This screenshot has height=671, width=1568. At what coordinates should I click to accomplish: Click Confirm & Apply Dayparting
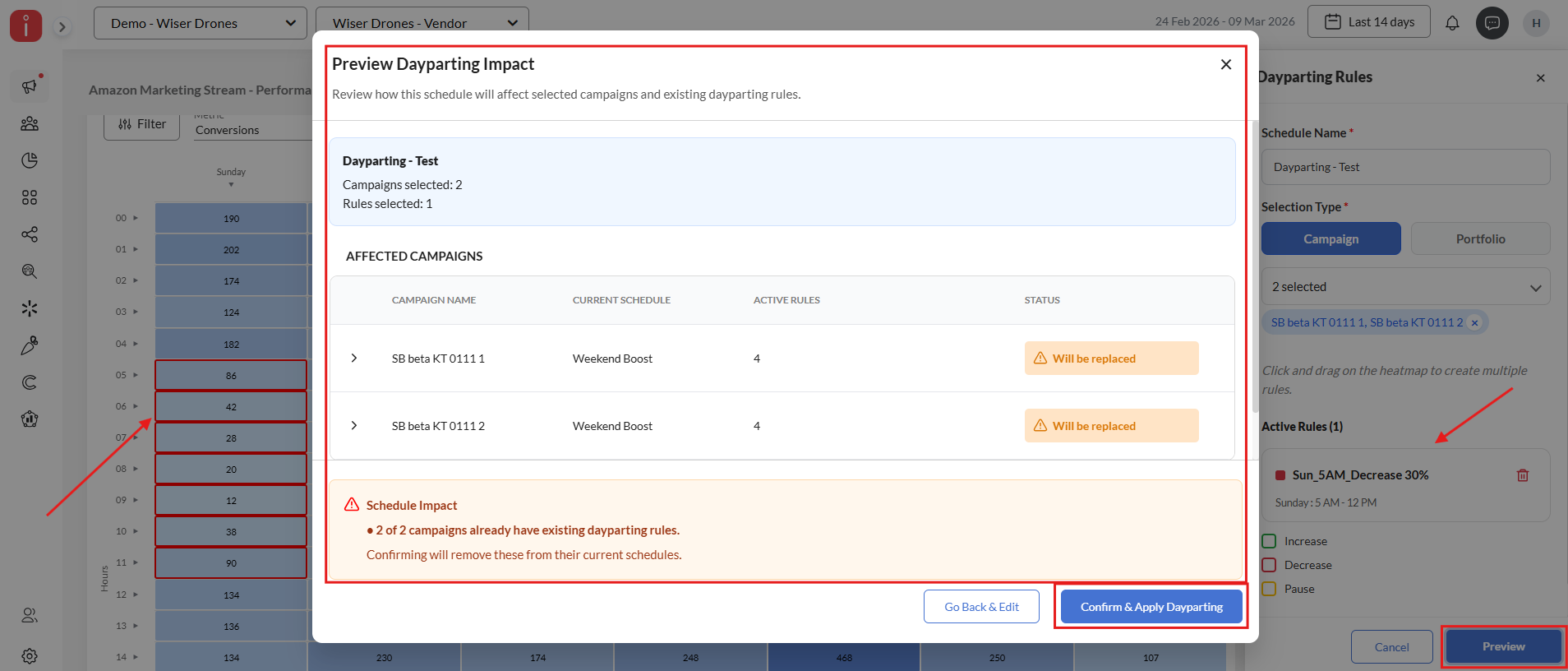(x=1151, y=607)
